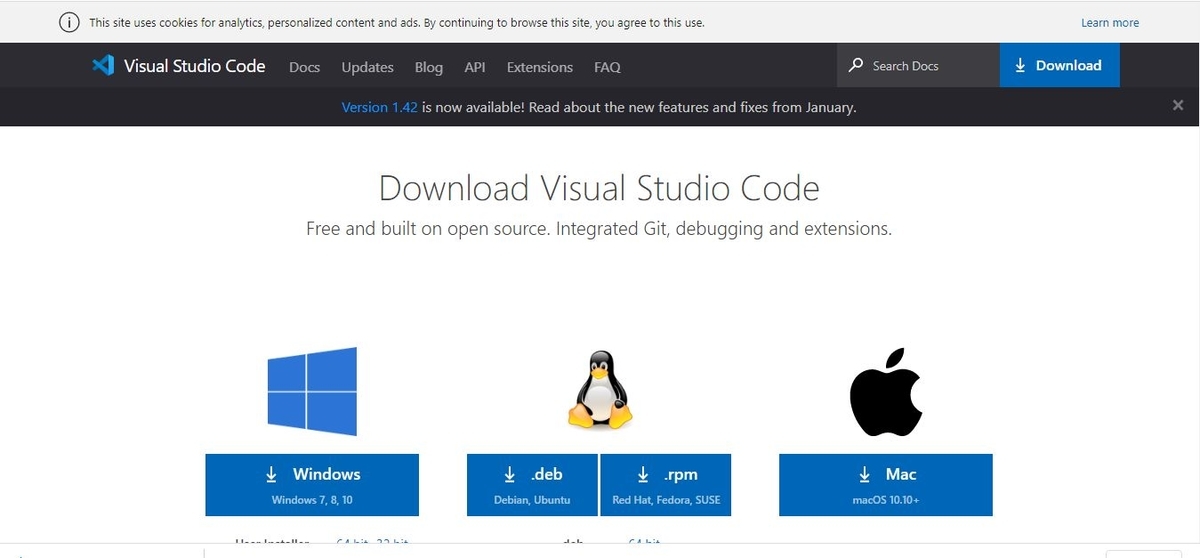1200x558 pixels.
Task: Click the cookie notice info icon
Action: coord(69,22)
